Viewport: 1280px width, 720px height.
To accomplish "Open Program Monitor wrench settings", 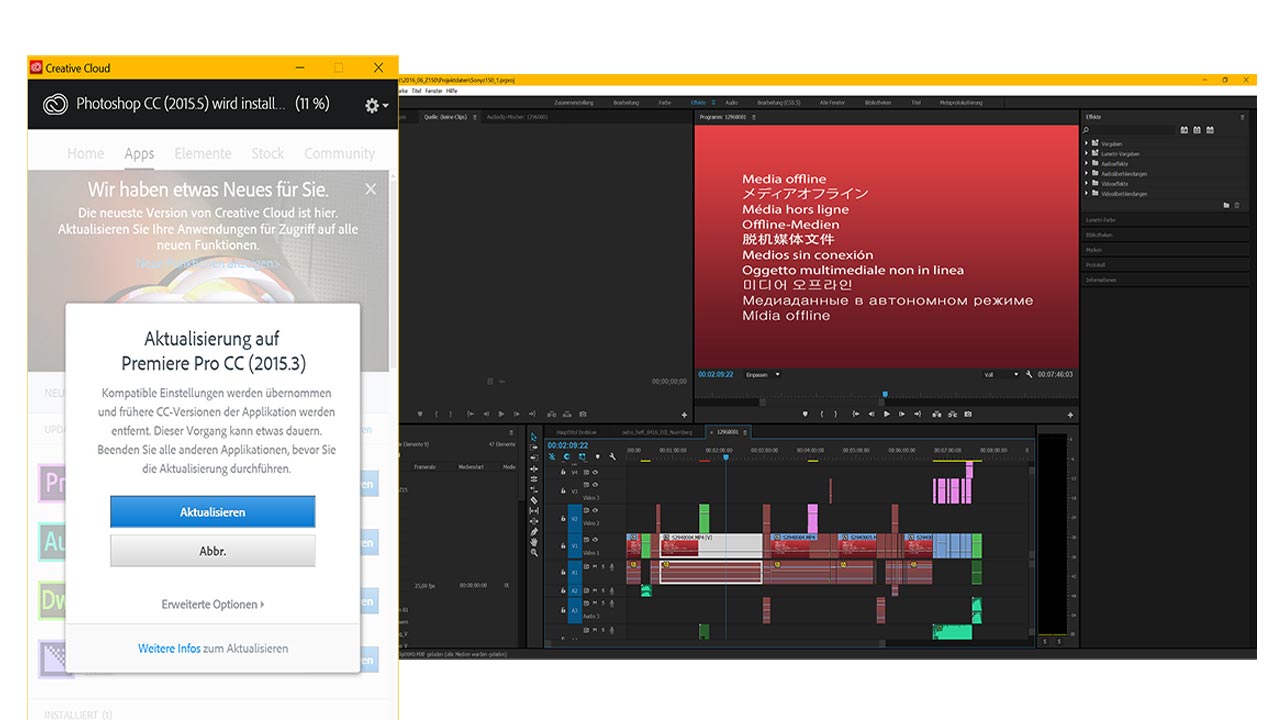I will coord(1029,375).
